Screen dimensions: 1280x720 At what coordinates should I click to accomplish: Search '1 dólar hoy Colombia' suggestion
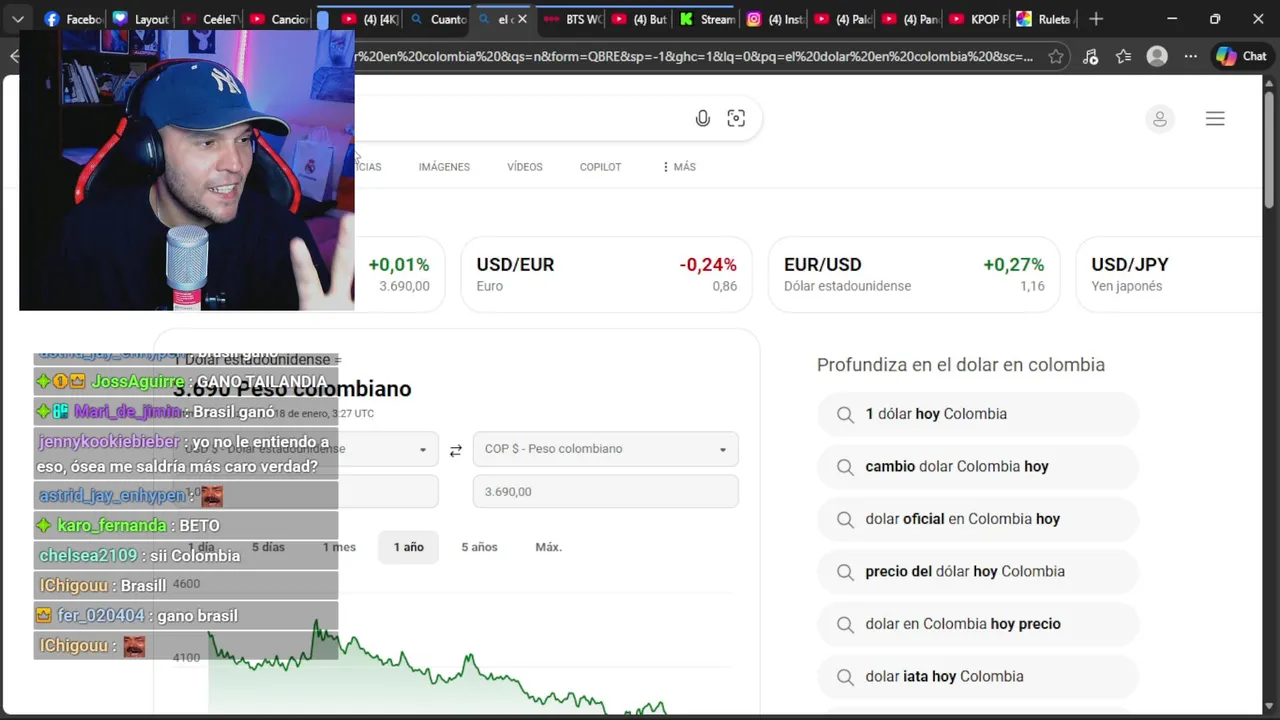[978, 414]
